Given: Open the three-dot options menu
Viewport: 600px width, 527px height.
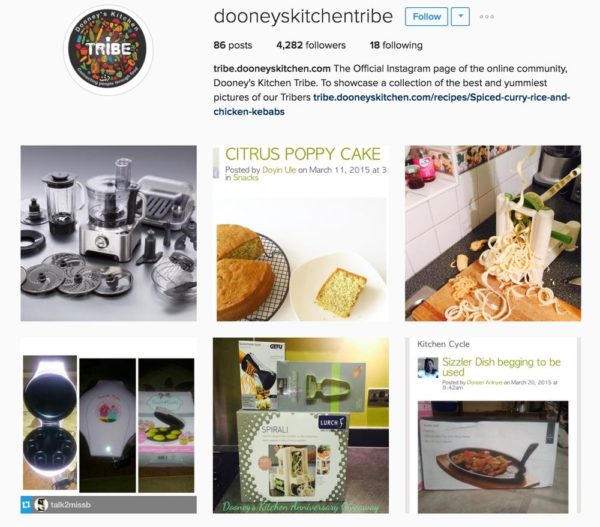Looking at the screenshot, I should (486, 17).
